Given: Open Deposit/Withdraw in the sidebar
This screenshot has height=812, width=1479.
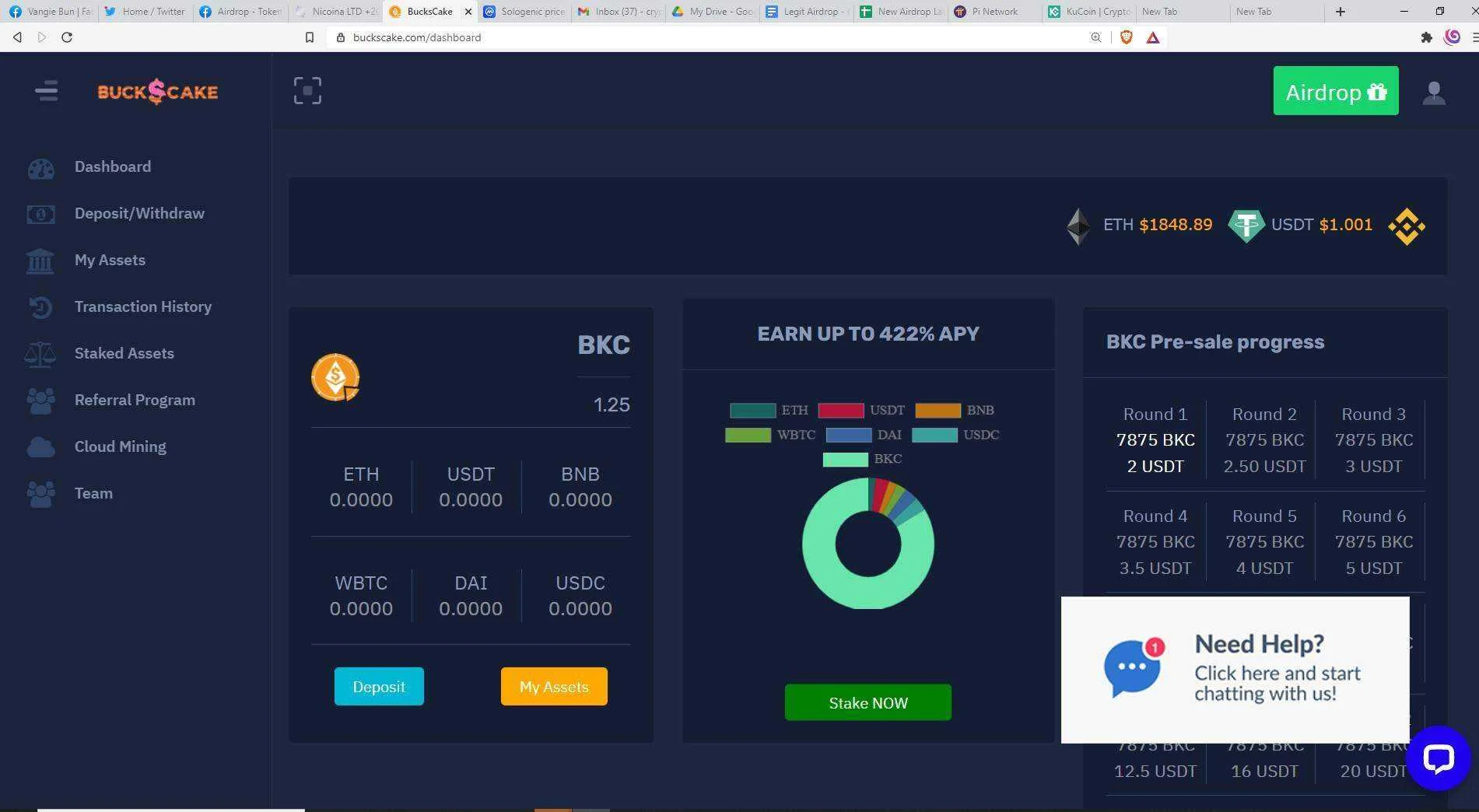Looking at the screenshot, I should click(x=139, y=214).
